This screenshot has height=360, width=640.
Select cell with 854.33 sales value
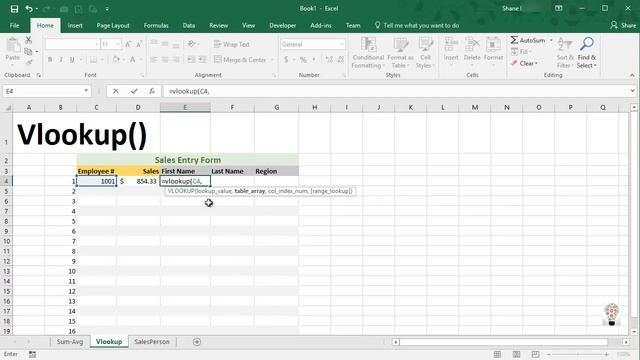(x=138, y=181)
